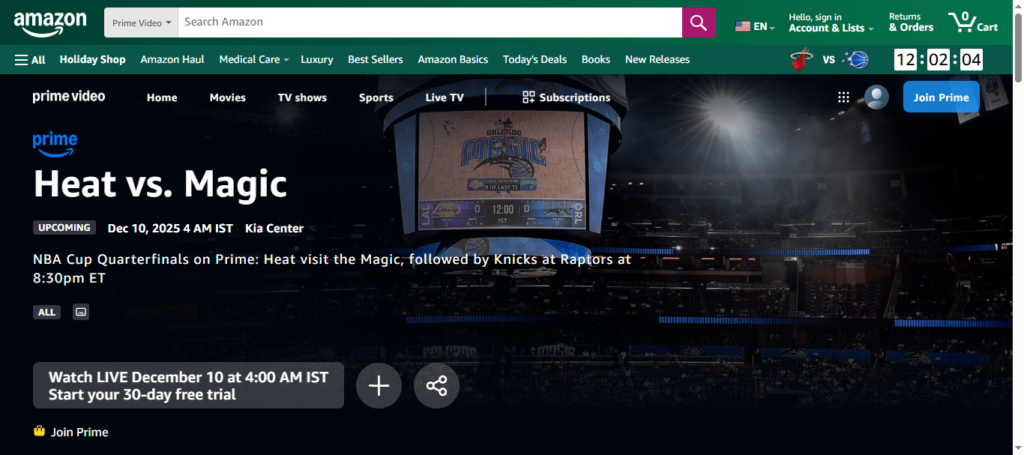Screen dimensions: 1024x455
Task: Open the EN language selector
Action: (755, 26)
